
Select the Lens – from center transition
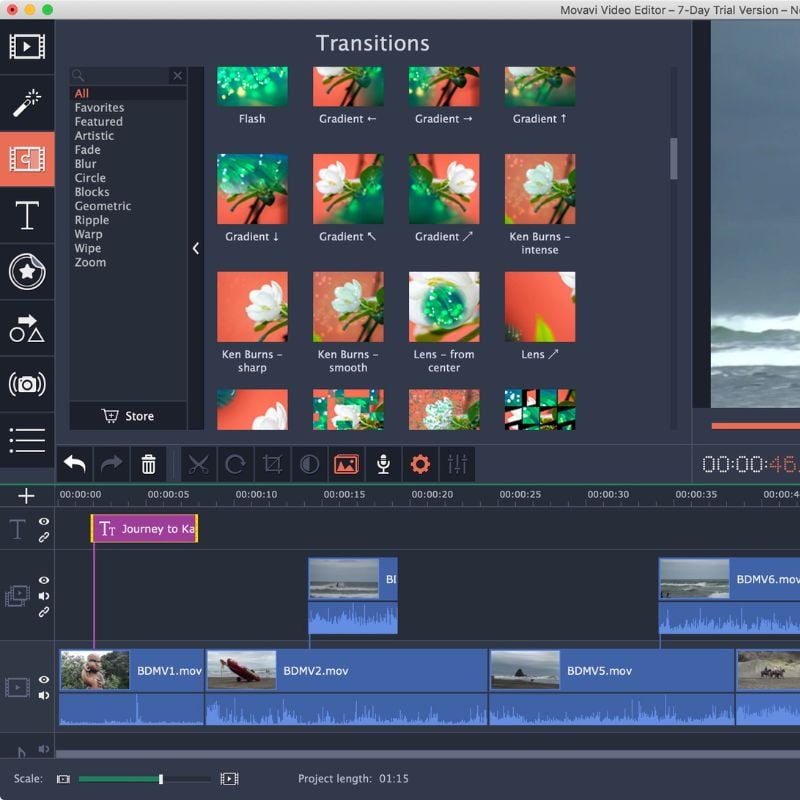(x=444, y=307)
